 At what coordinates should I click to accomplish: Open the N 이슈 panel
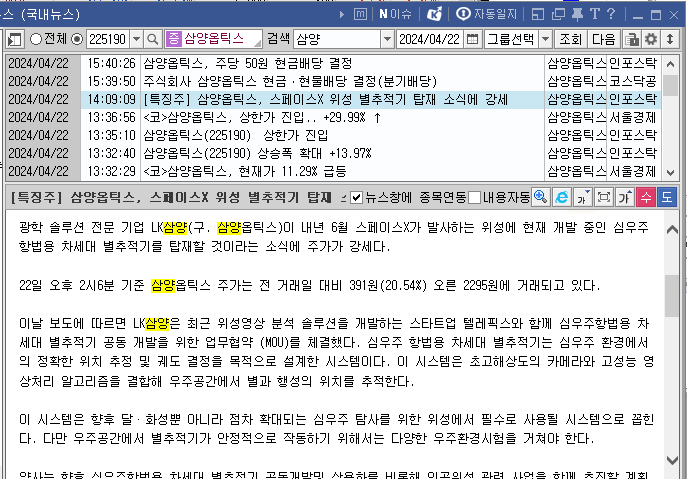point(395,14)
